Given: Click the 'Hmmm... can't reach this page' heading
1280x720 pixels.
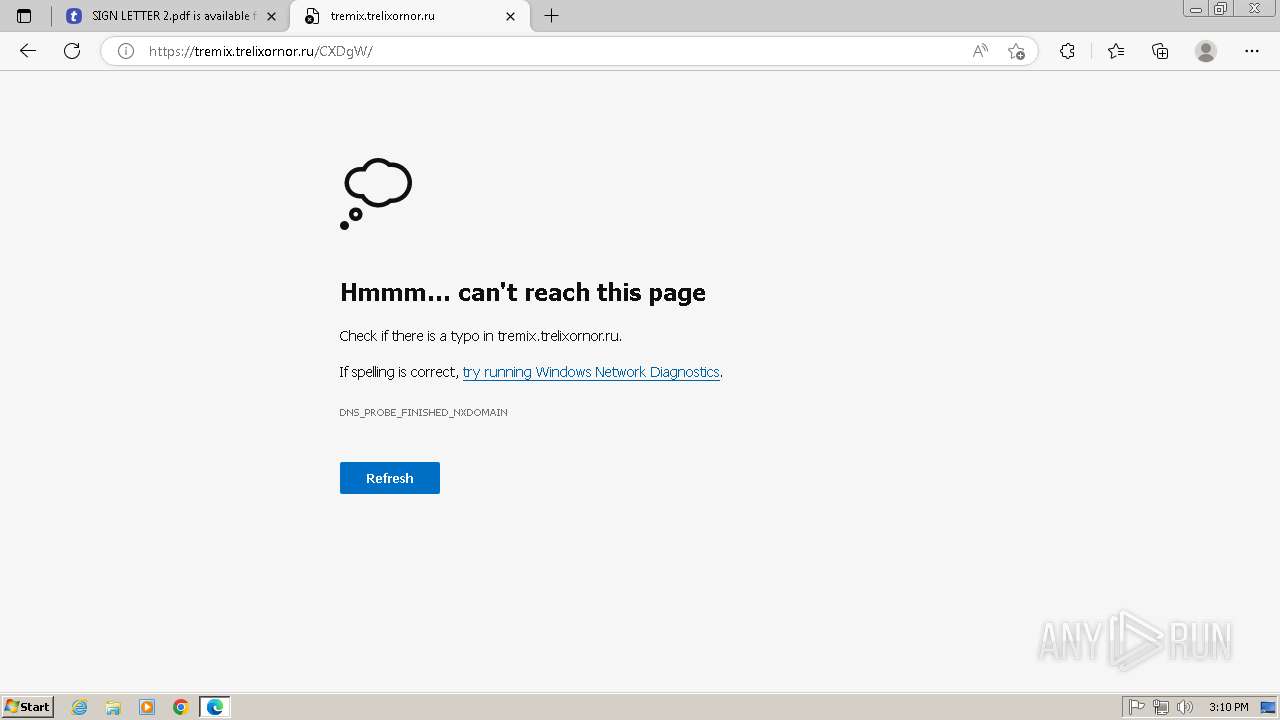Looking at the screenshot, I should pos(523,292).
